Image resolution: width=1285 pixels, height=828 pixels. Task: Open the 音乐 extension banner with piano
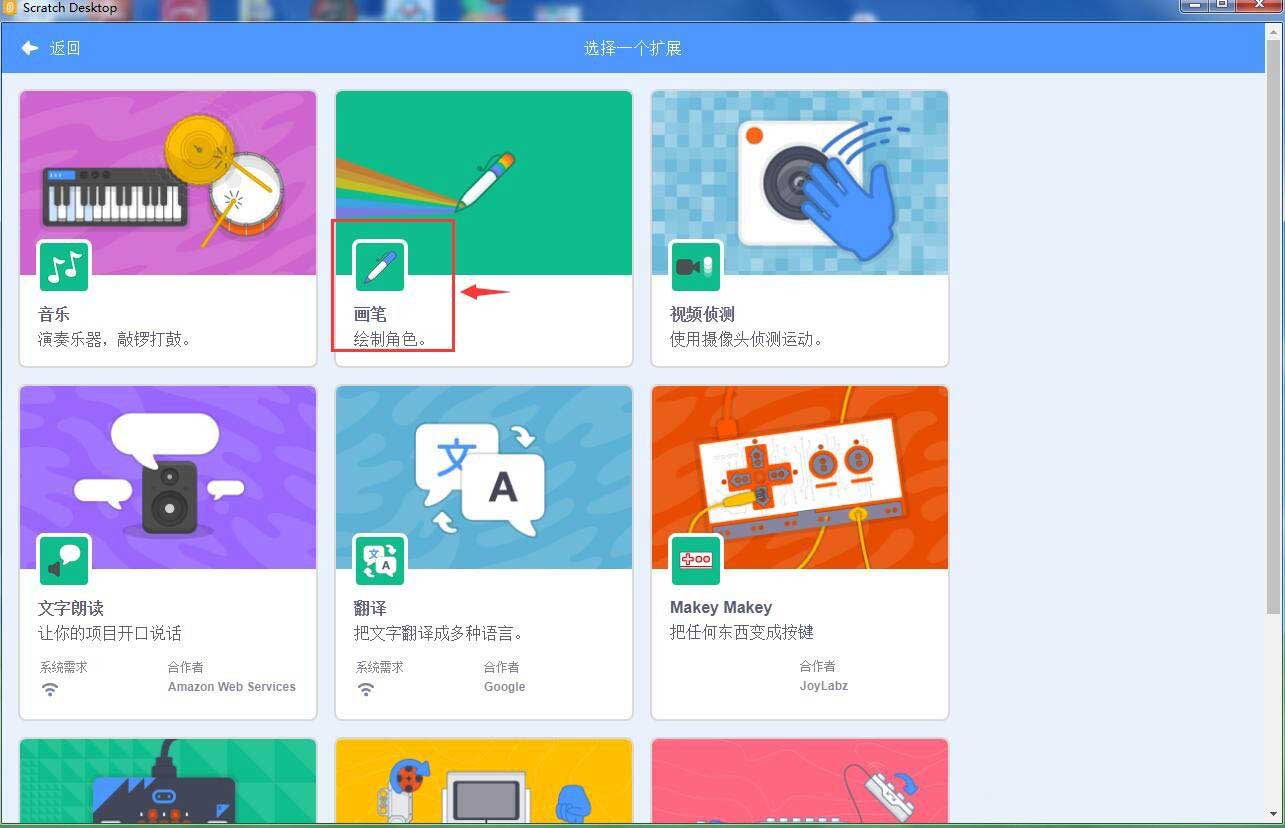[x=168, y=183]
